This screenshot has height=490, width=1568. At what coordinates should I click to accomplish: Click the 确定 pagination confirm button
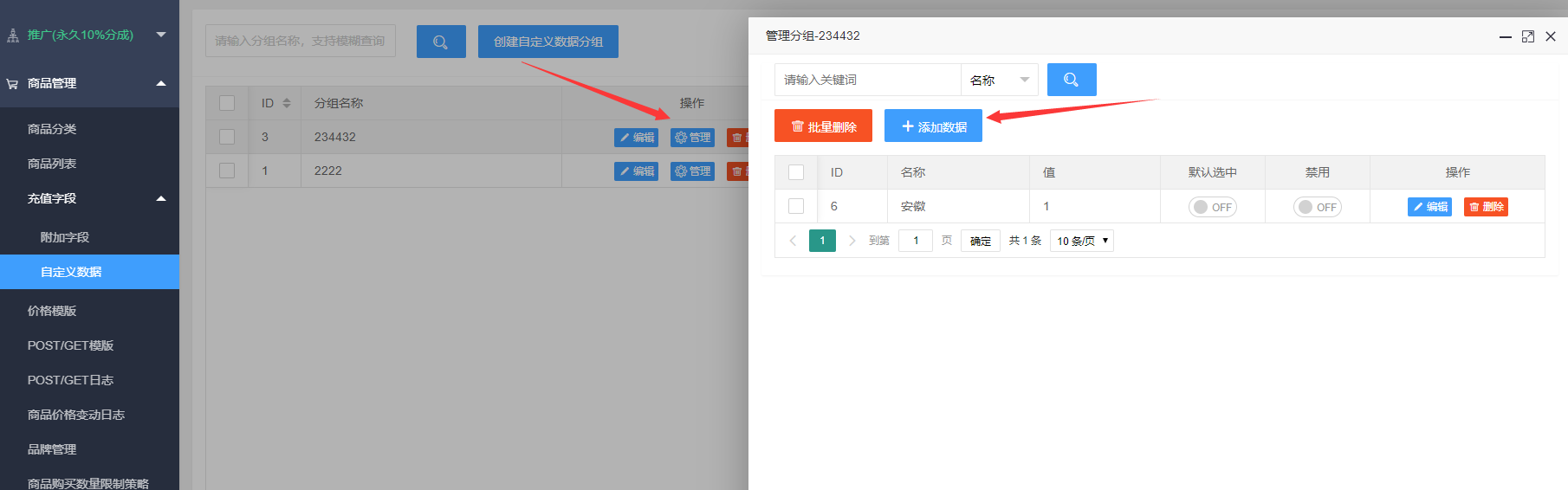coord(981,241)
